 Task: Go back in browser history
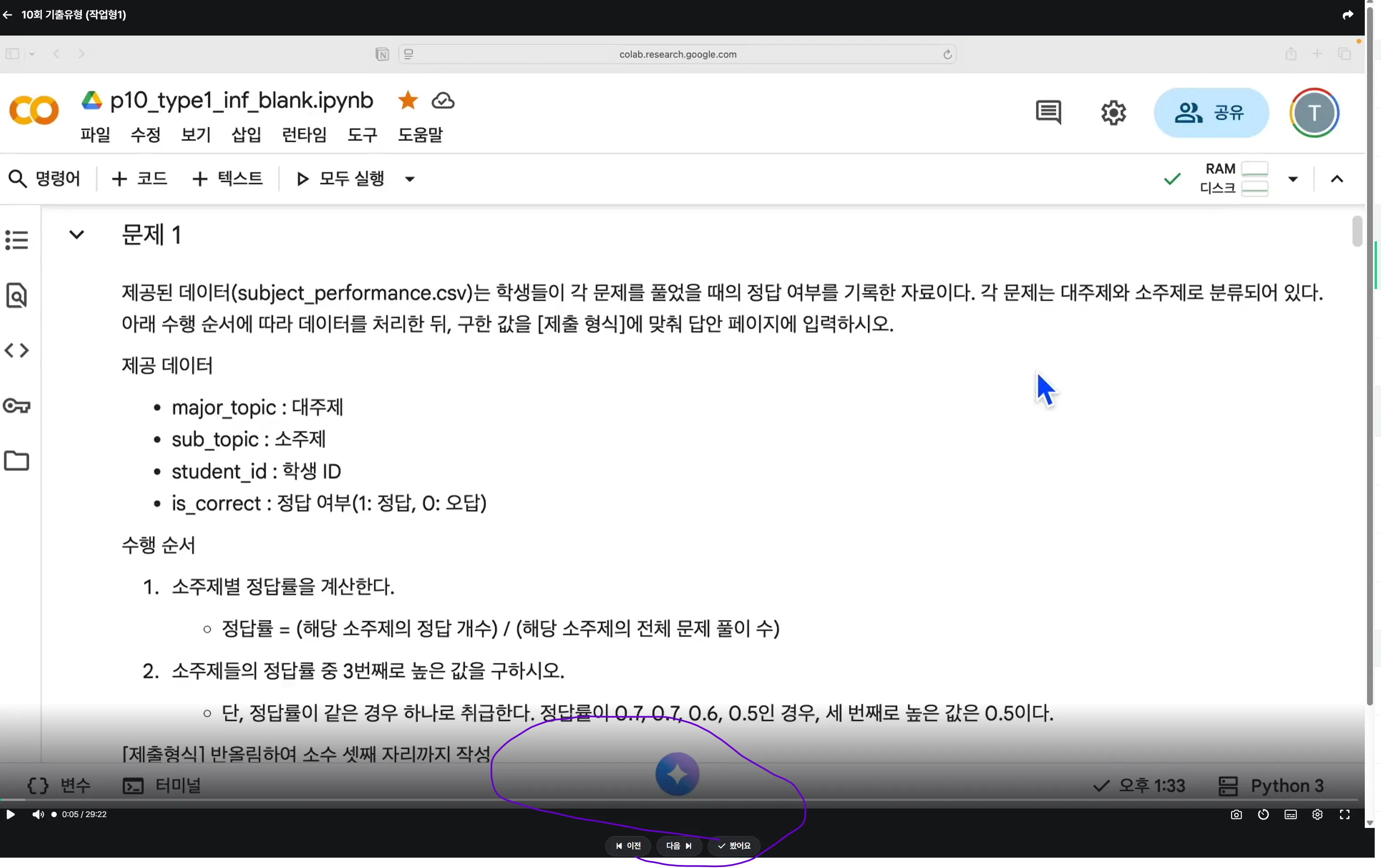coord(56,54)
